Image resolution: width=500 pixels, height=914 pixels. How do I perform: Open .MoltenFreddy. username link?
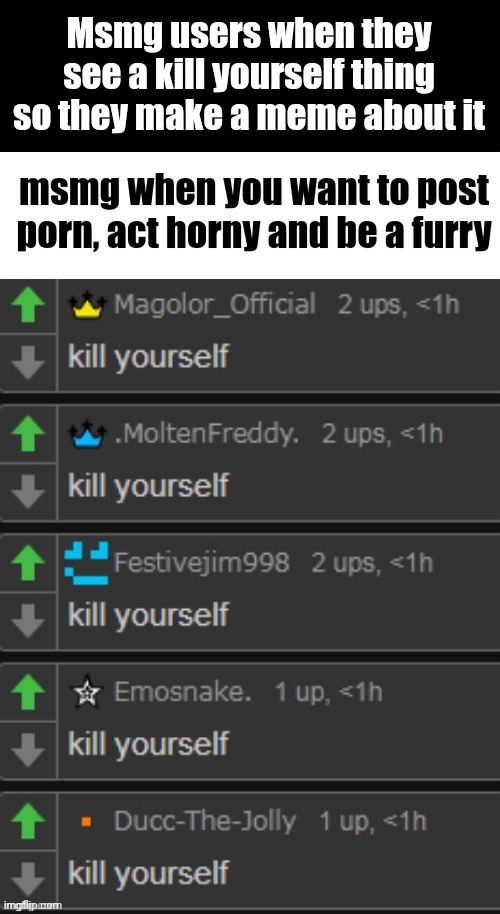pyautogui.click(x=207, y=435)
